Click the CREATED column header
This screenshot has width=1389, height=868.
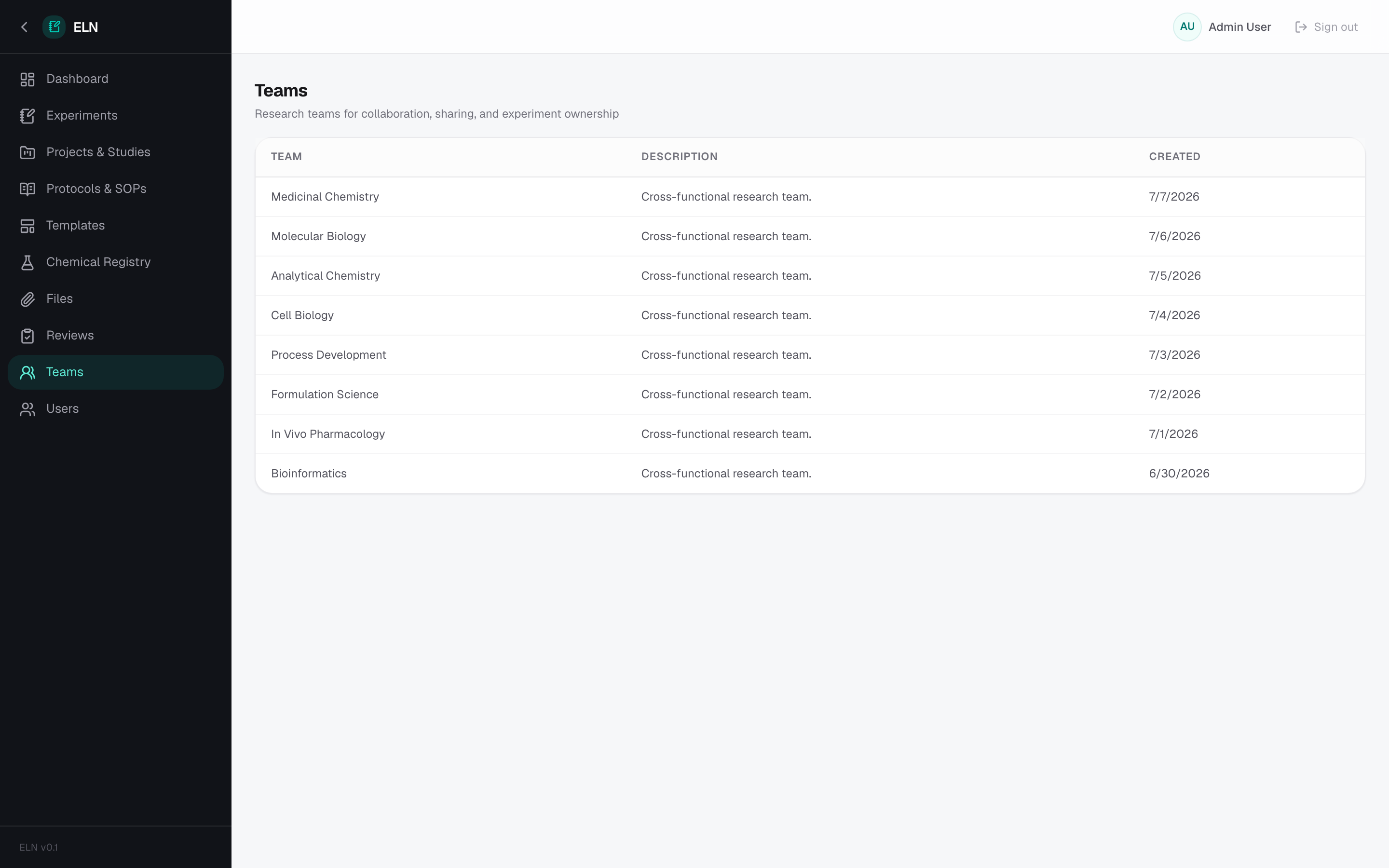[1174, 157]
